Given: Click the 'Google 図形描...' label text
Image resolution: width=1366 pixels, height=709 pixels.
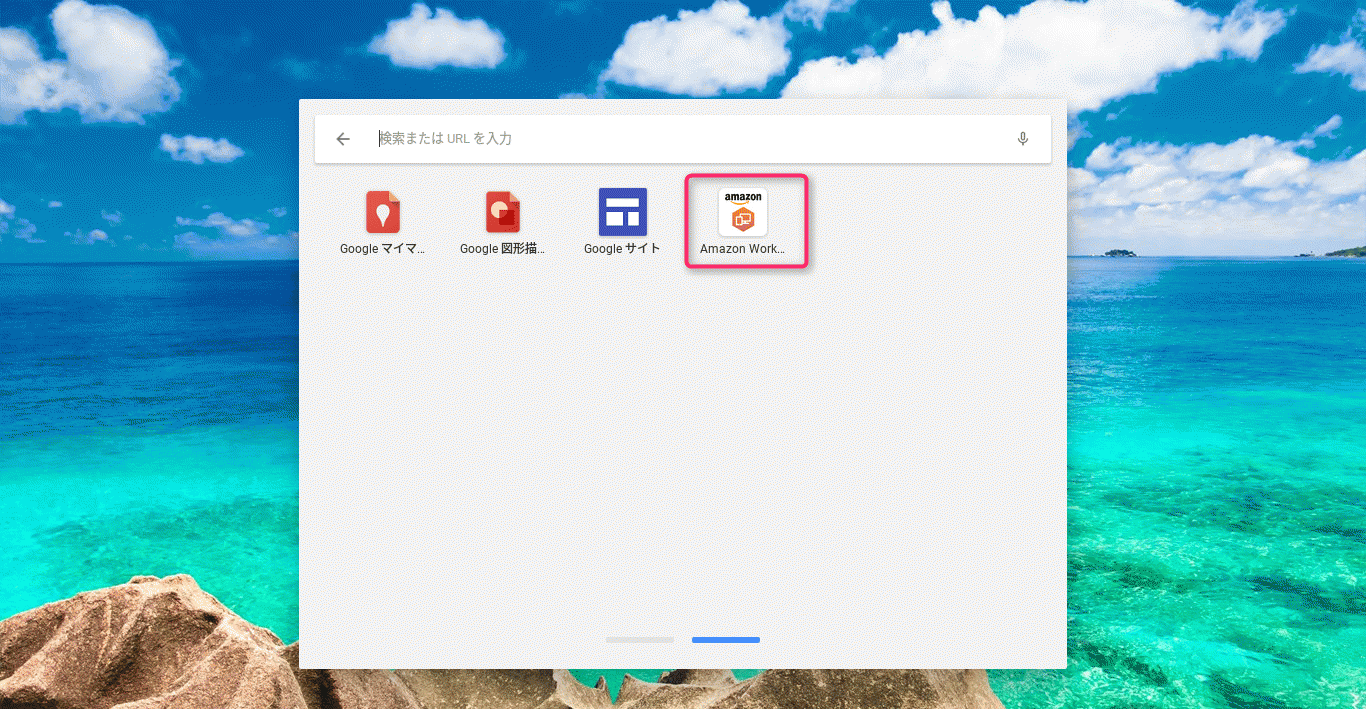Looking at the screenshot, I should (503, 249).
